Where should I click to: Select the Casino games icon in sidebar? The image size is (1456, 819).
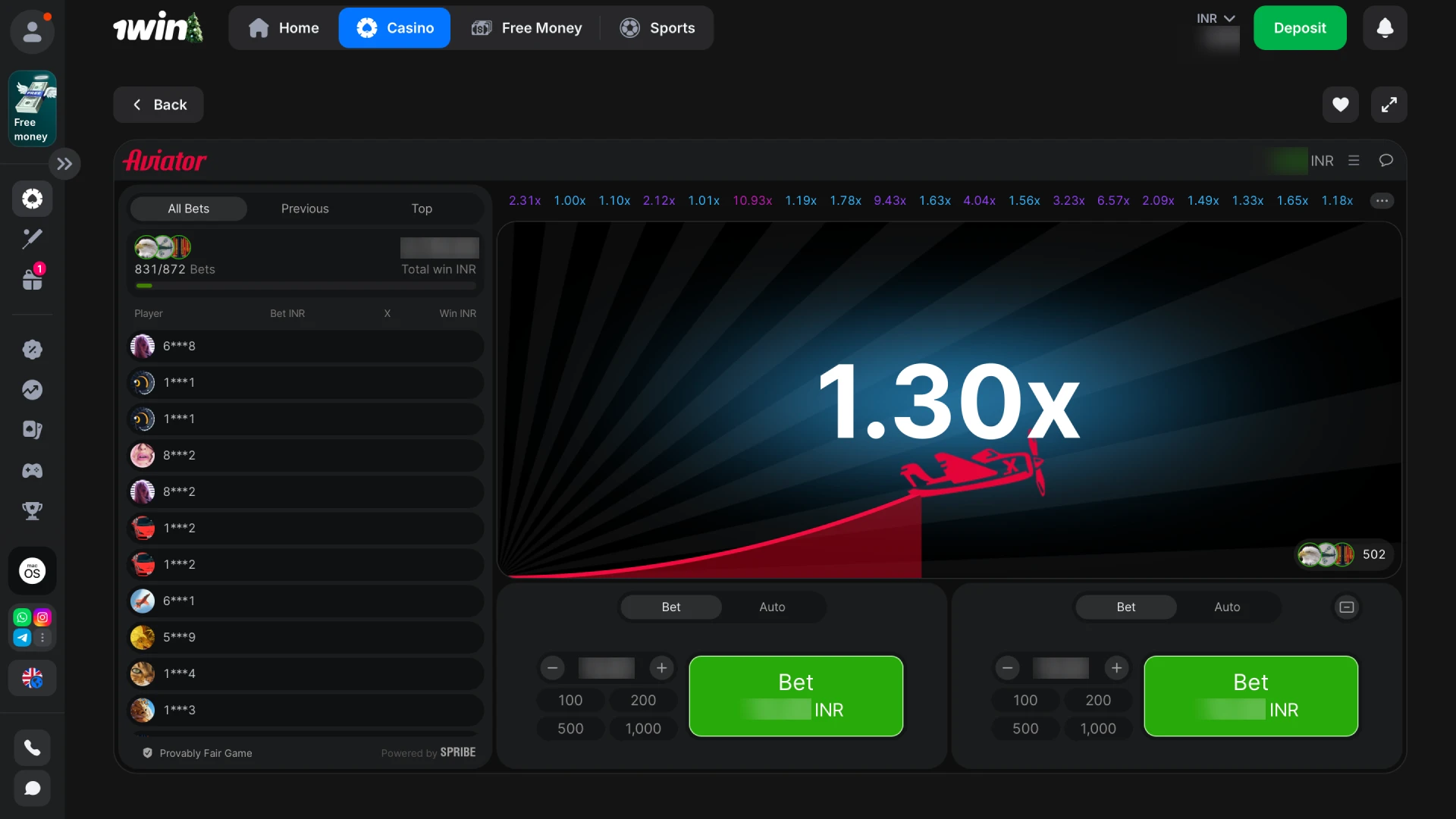(x=33, y=199)
